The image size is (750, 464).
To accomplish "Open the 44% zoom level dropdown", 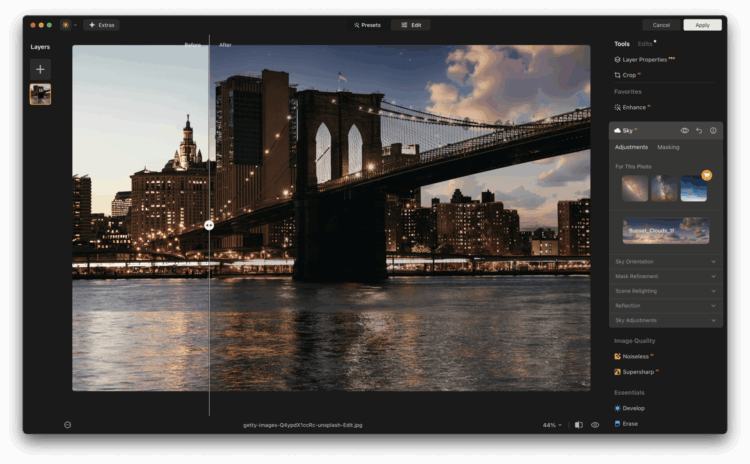I will pos(552,425).
